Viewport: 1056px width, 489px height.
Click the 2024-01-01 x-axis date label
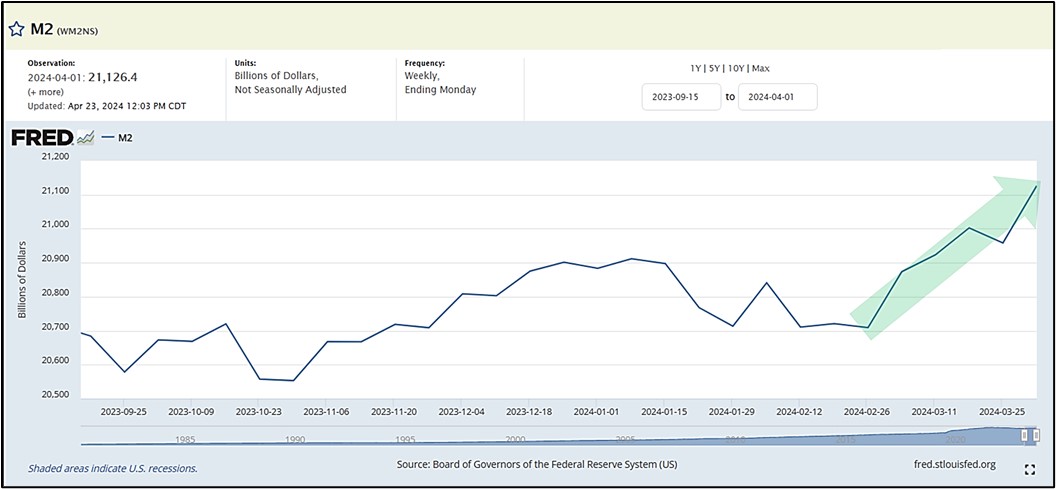point(598,411)
